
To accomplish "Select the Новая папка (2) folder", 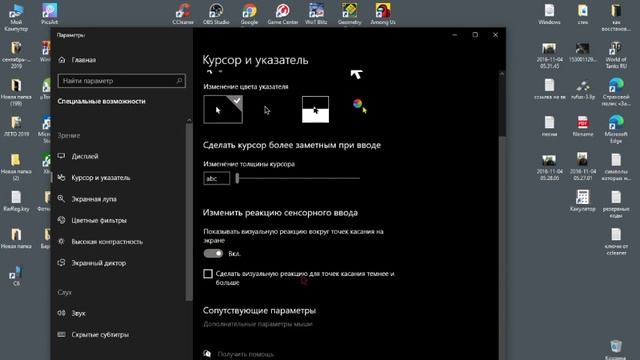I will coord(16,167).
